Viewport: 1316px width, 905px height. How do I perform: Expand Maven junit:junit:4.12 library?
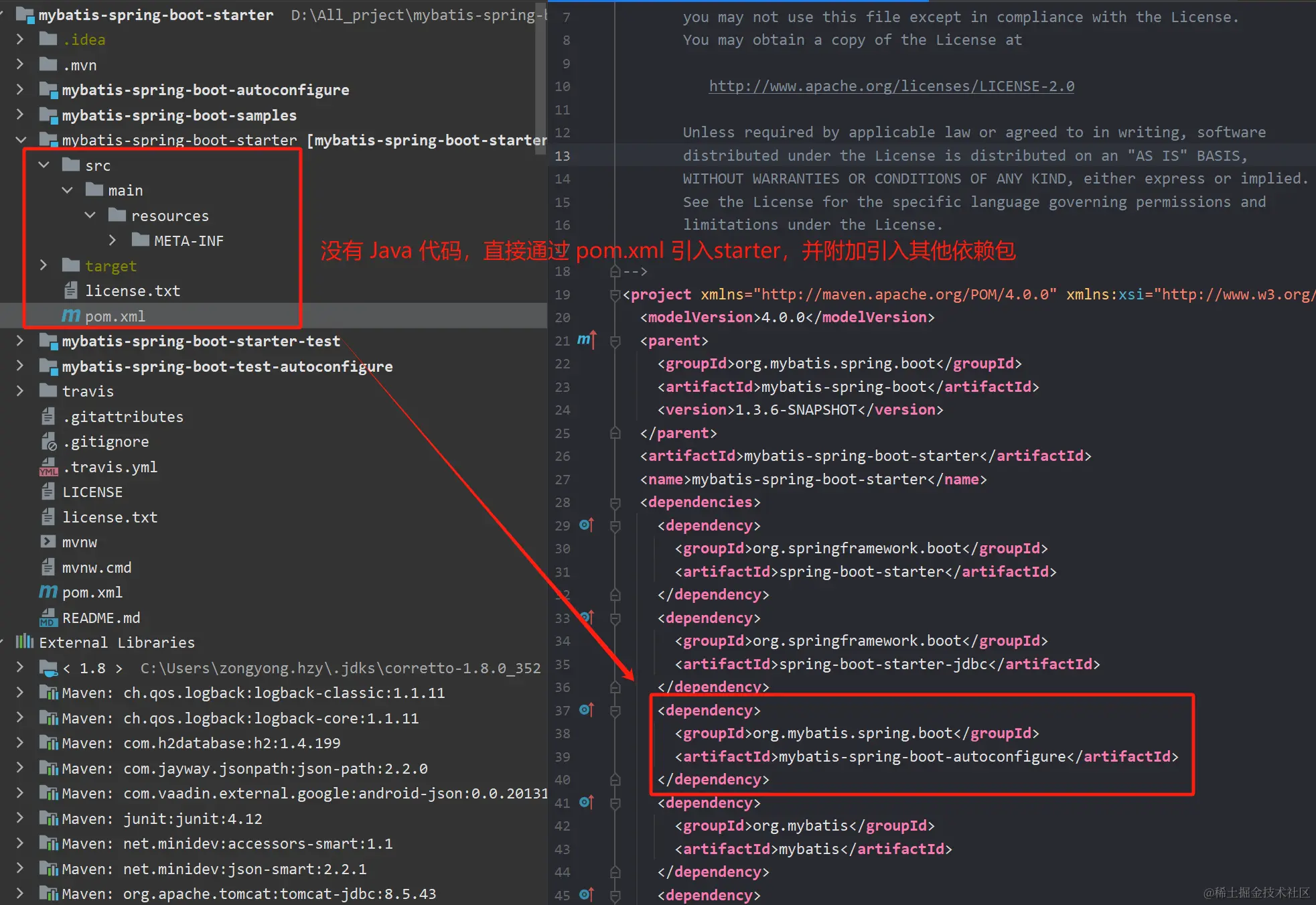[20, 818]
